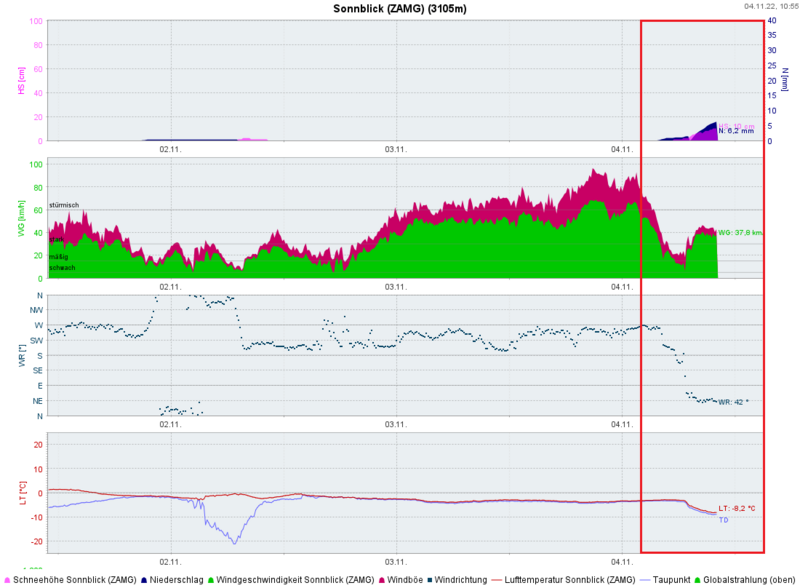Click the WR [°] axis title

click(22, 356)
